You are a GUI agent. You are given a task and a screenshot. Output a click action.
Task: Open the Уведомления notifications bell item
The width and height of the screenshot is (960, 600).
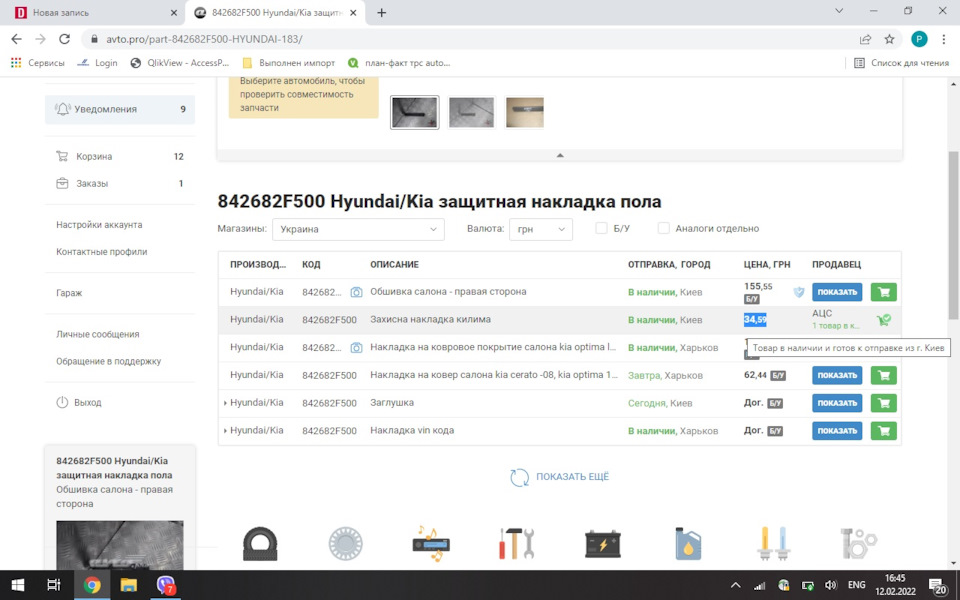pos(120,109)
